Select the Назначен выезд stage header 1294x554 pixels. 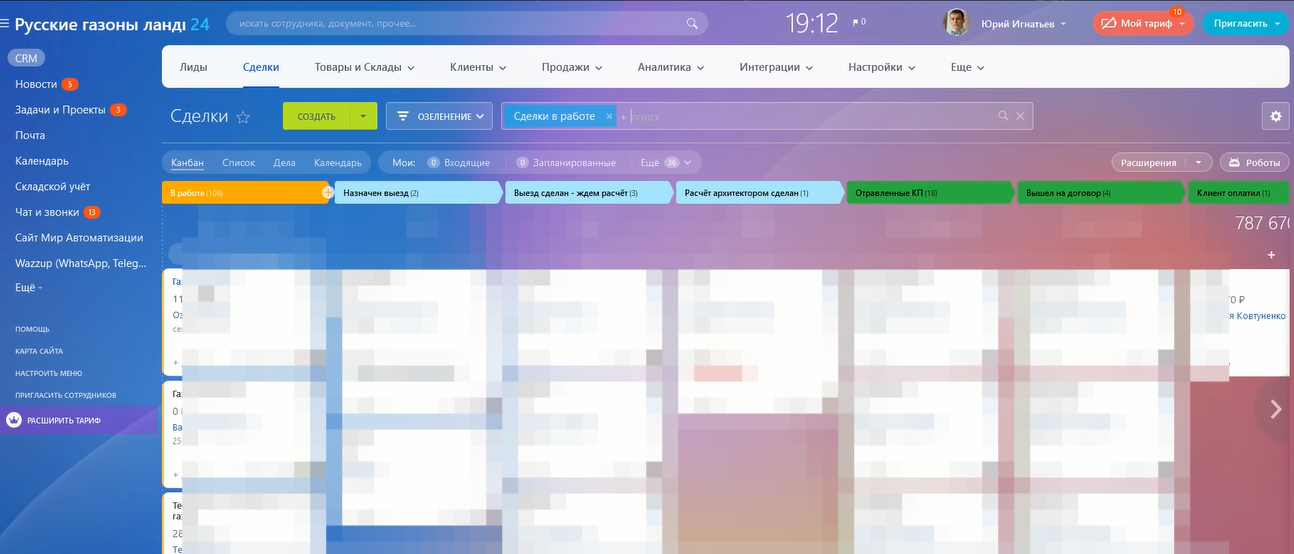419,192
